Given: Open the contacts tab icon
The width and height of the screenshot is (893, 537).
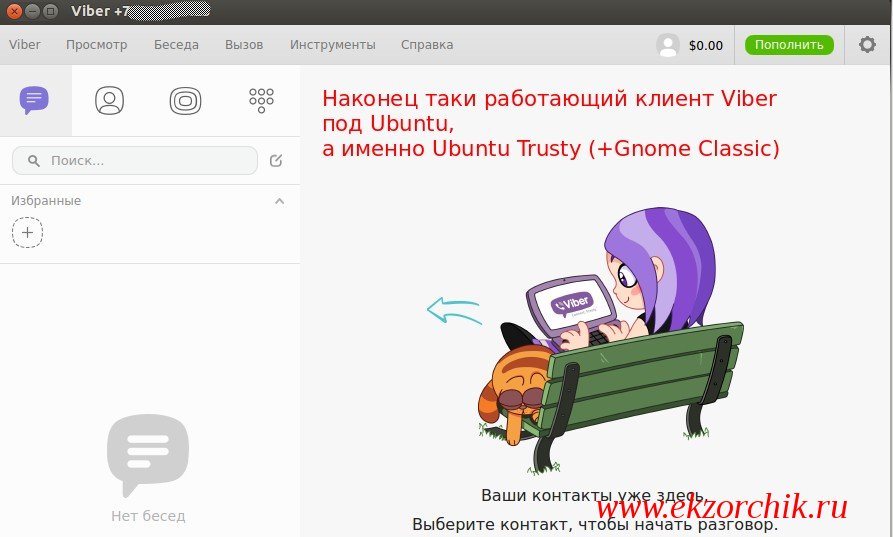Looking at the screenshot, I should (x=109, y=100).
